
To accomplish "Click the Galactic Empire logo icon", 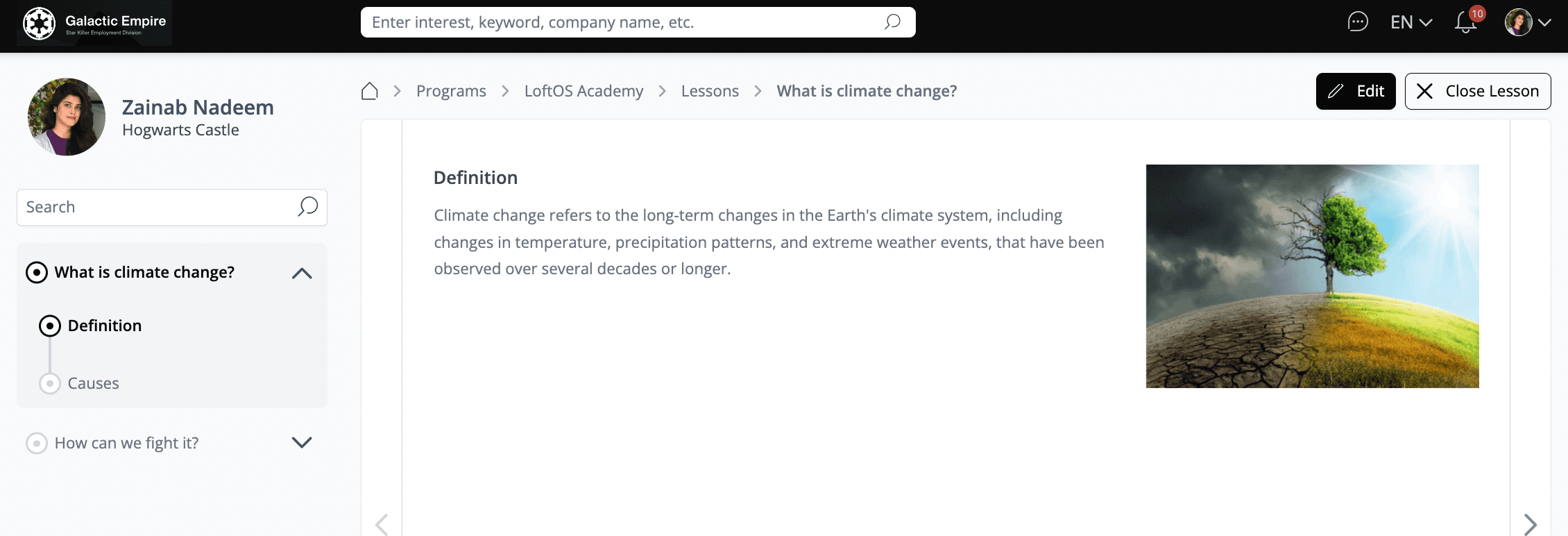I will [x=40, y=24].
